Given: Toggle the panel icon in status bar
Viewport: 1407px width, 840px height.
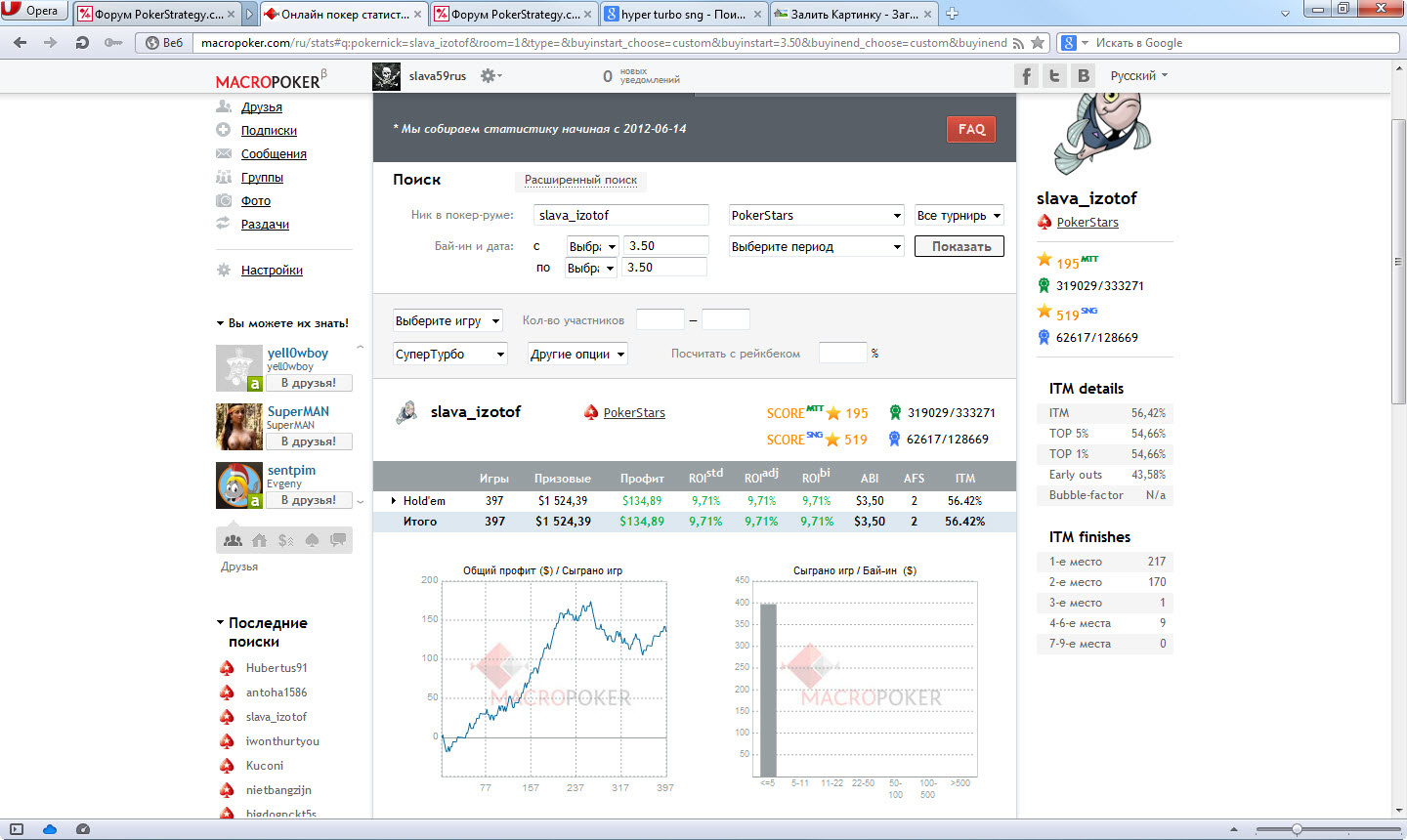Looking at the screenshot, I should (17, 829).
